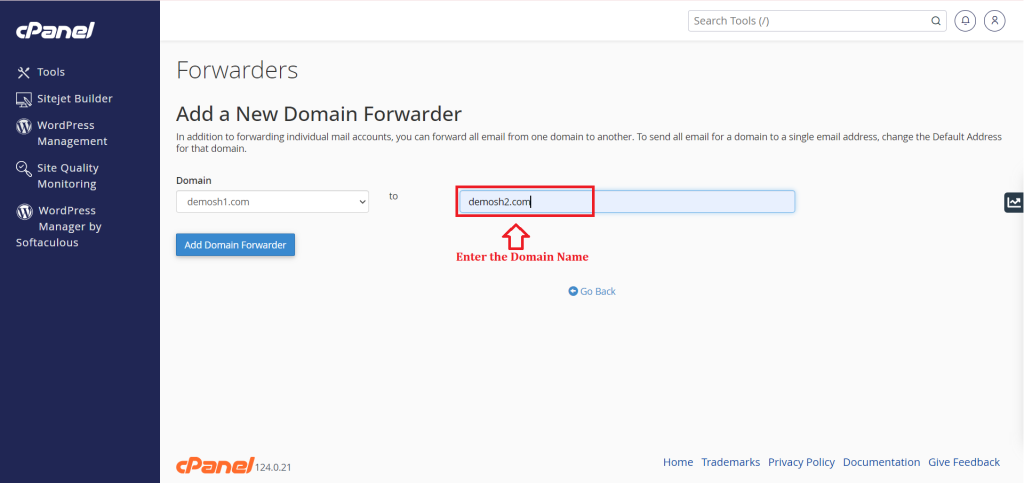Click the Go Back arrow icon
The image size is (1024, 483).
(x=573, y=291)
